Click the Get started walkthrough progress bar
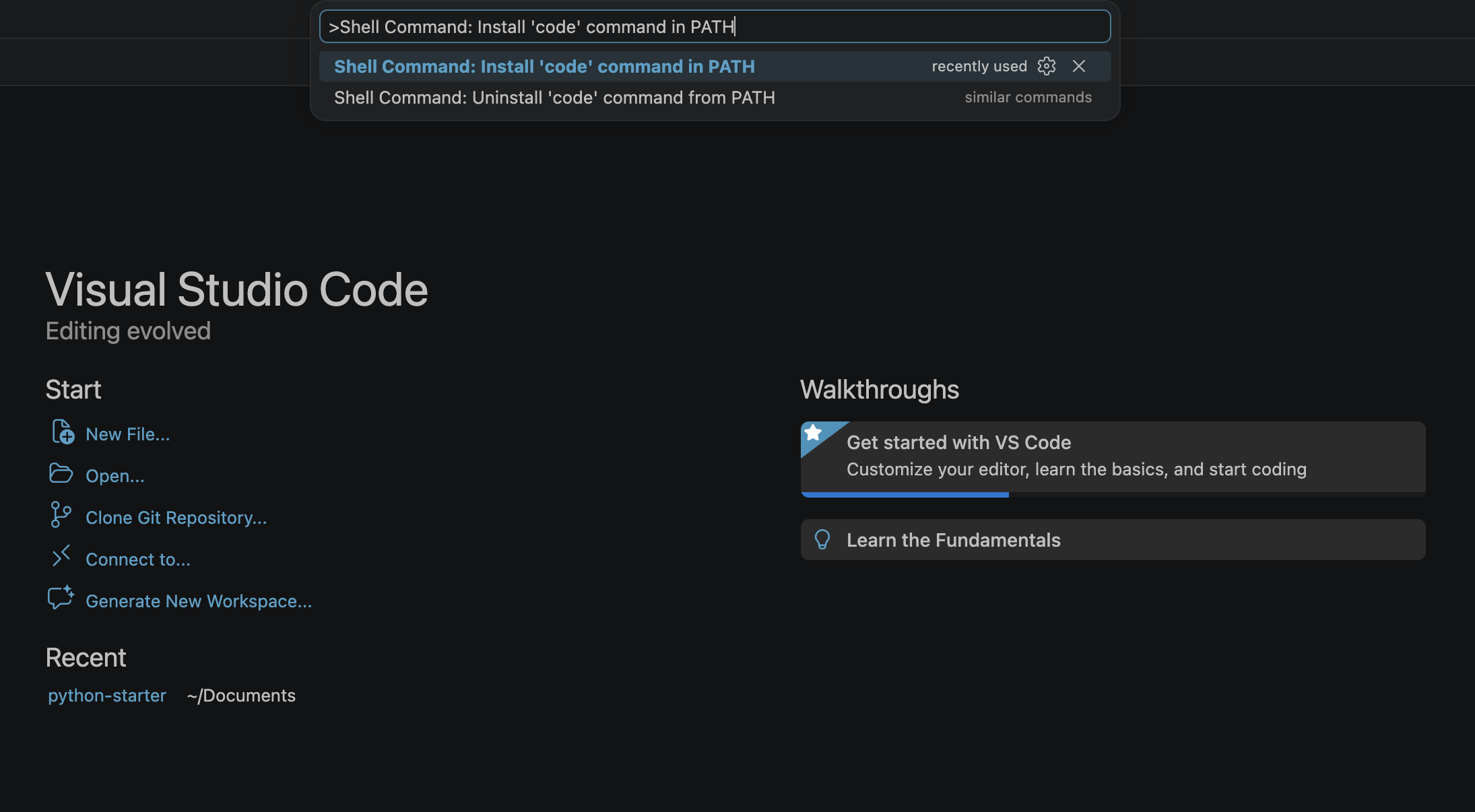 (x=1113, y=495)
